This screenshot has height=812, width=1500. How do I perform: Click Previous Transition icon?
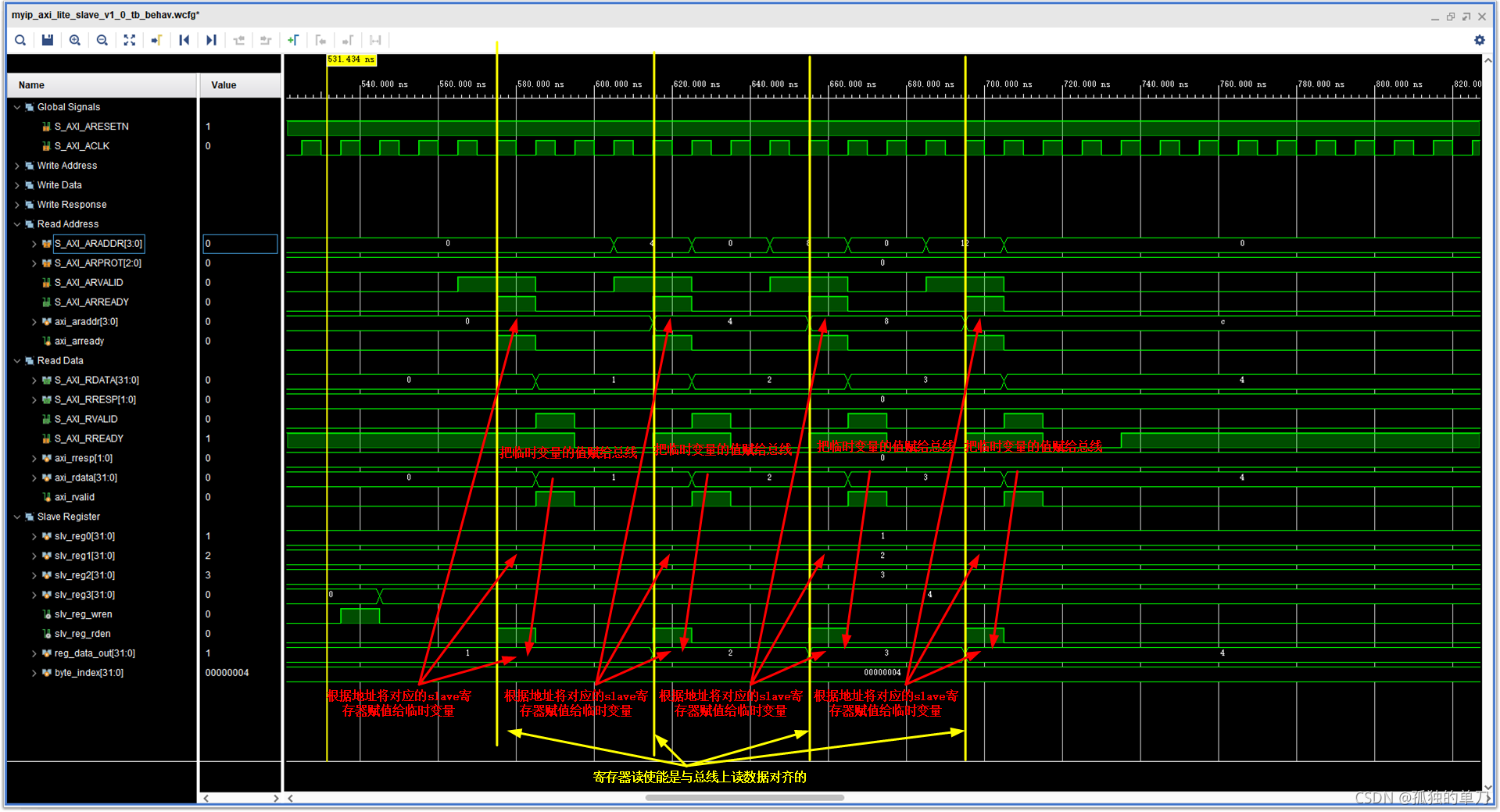click(239, 40)
